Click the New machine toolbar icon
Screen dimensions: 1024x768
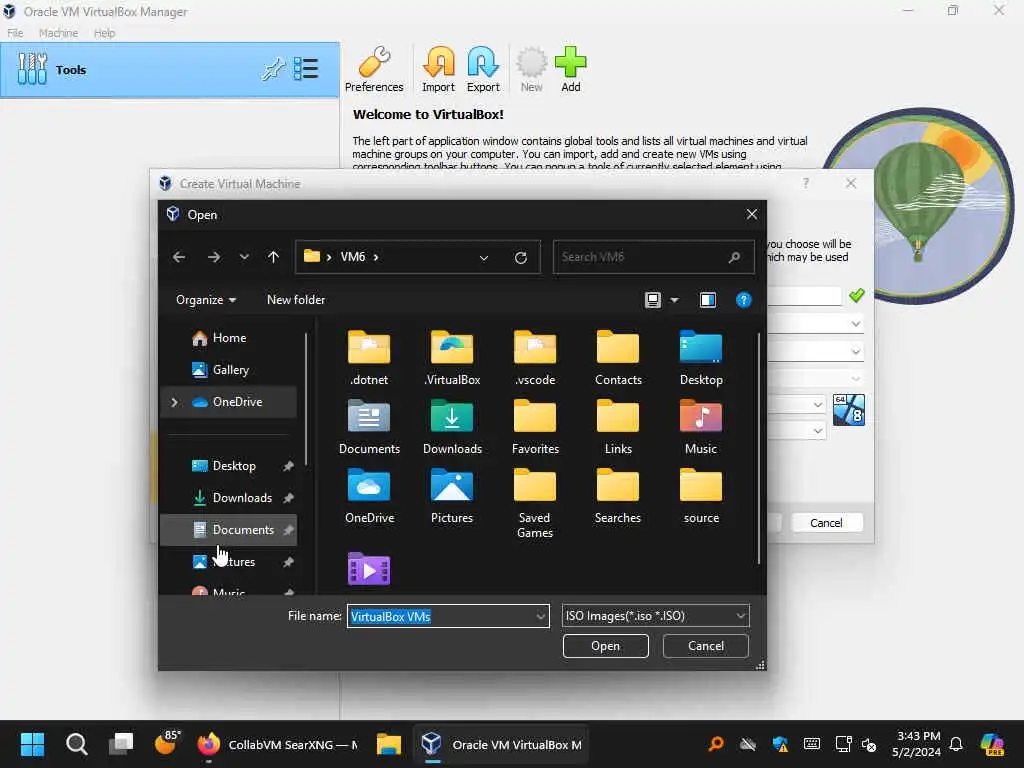point(532,69)
